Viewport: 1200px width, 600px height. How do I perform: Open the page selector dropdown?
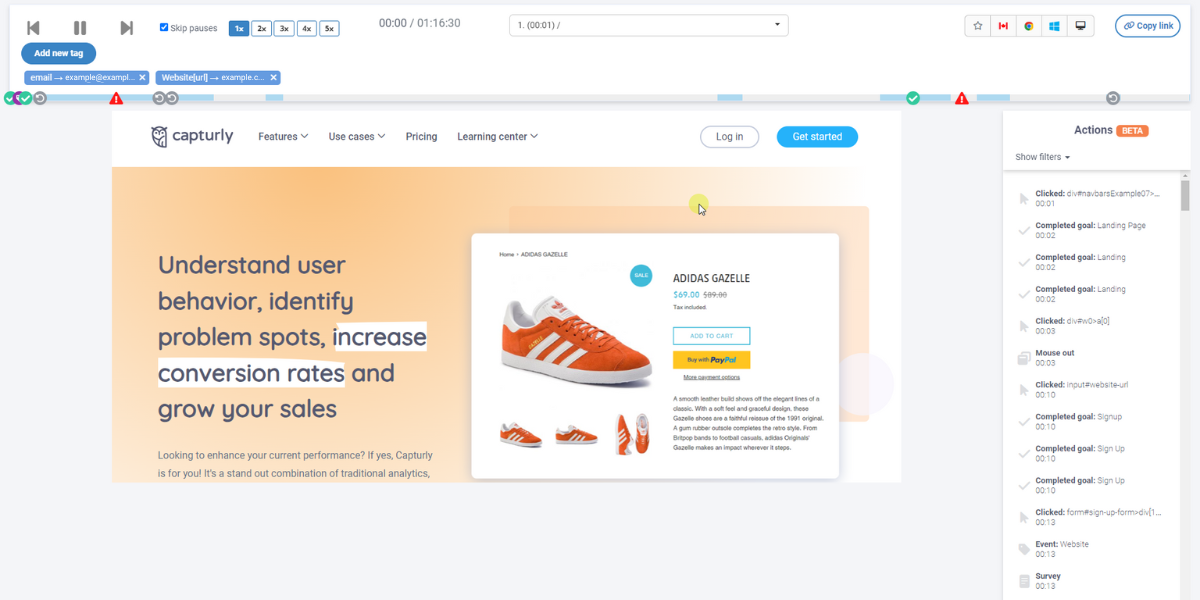[x=648, y=25]
